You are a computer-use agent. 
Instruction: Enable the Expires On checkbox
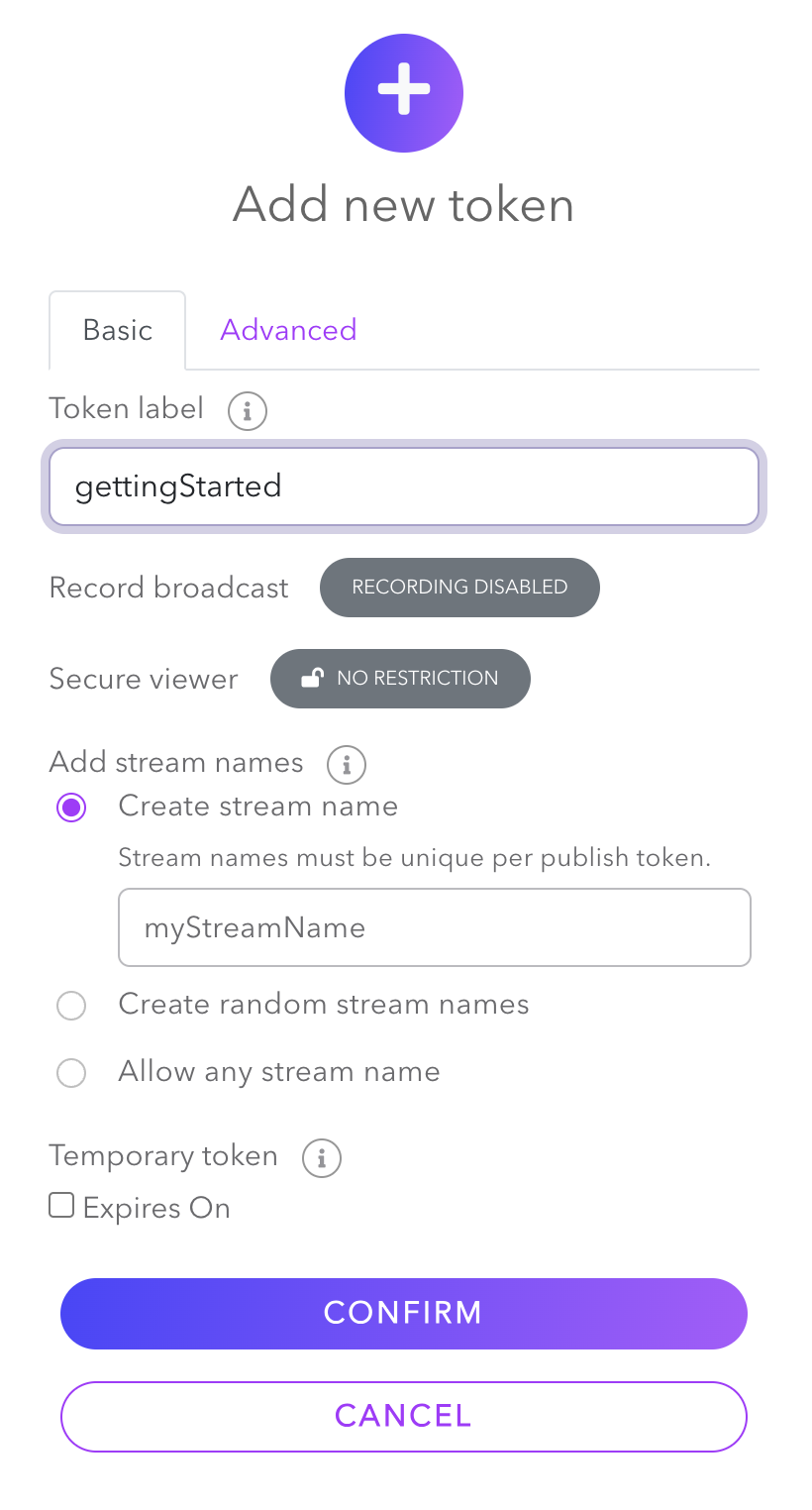pos(62,1206)
